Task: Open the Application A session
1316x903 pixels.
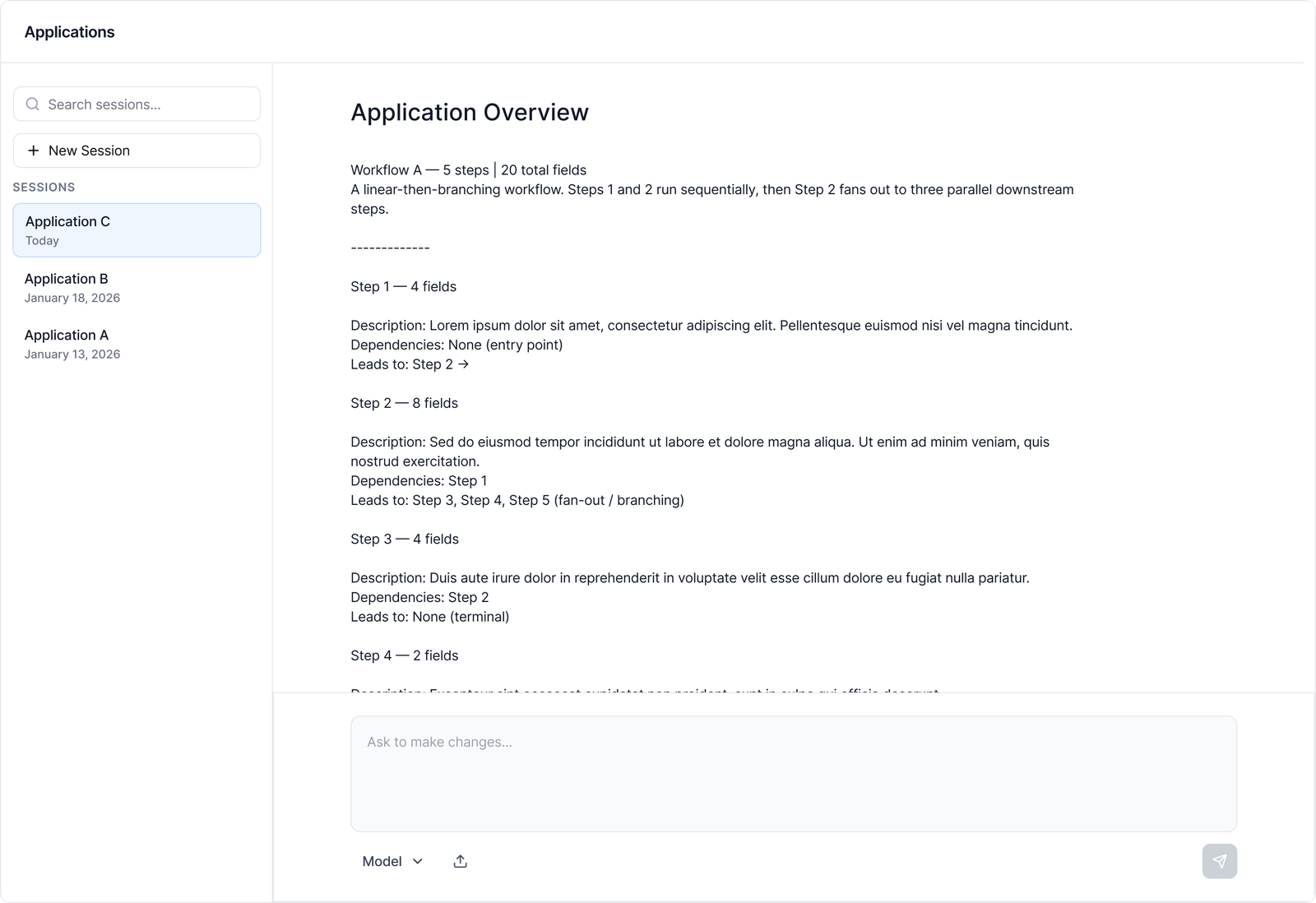Action: pos(137,344)
